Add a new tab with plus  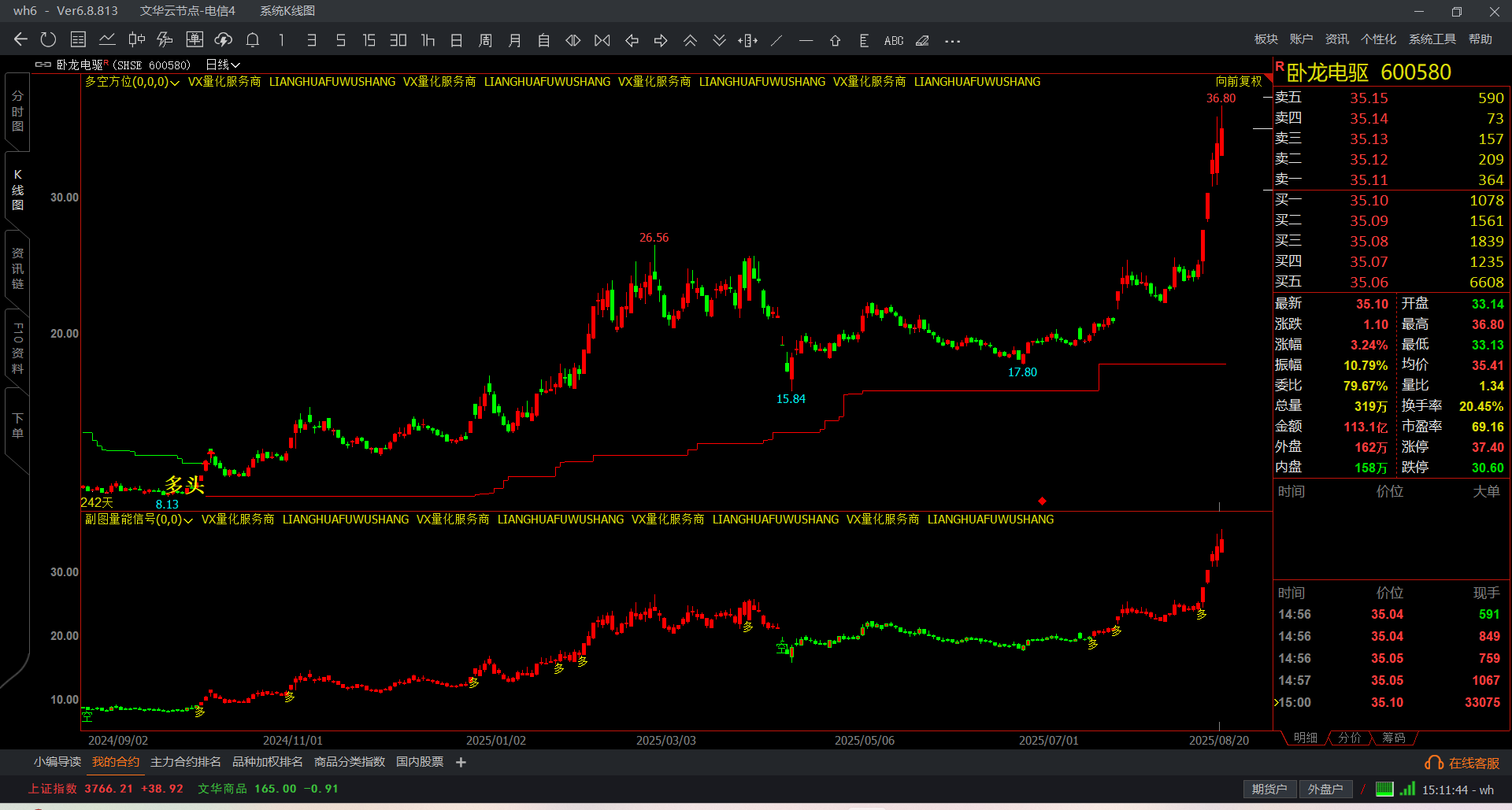click(461, 762)
